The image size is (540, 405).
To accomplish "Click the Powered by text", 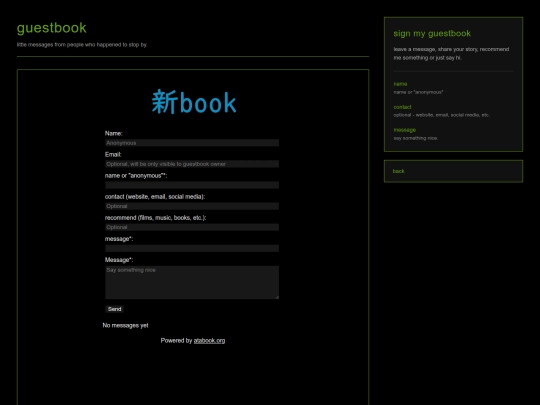I will click(x=176, y=341).
